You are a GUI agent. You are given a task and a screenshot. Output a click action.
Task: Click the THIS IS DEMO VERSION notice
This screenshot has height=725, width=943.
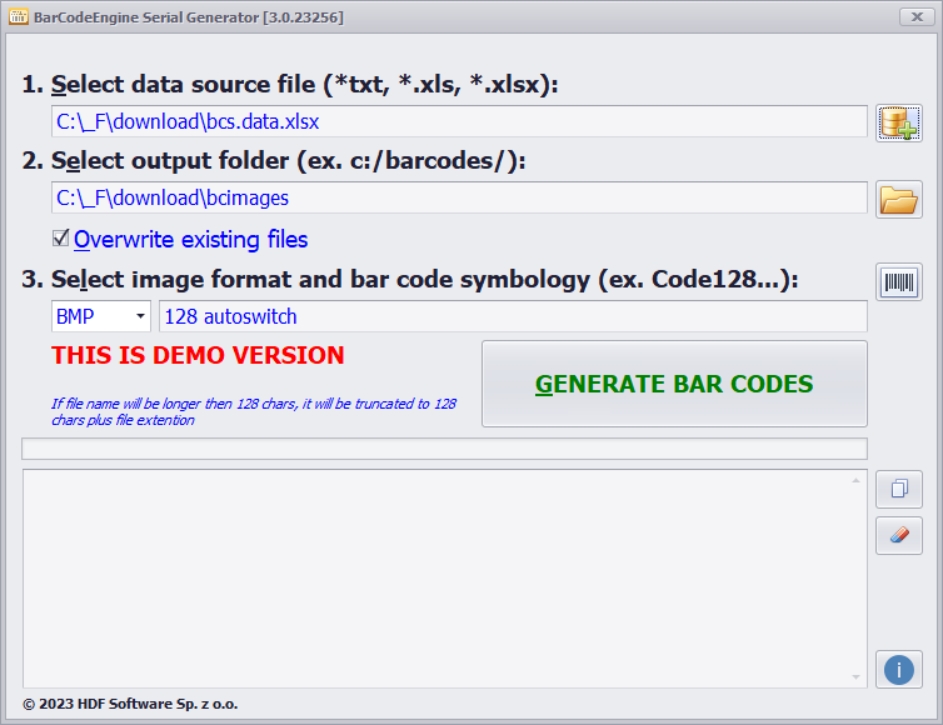198,356
